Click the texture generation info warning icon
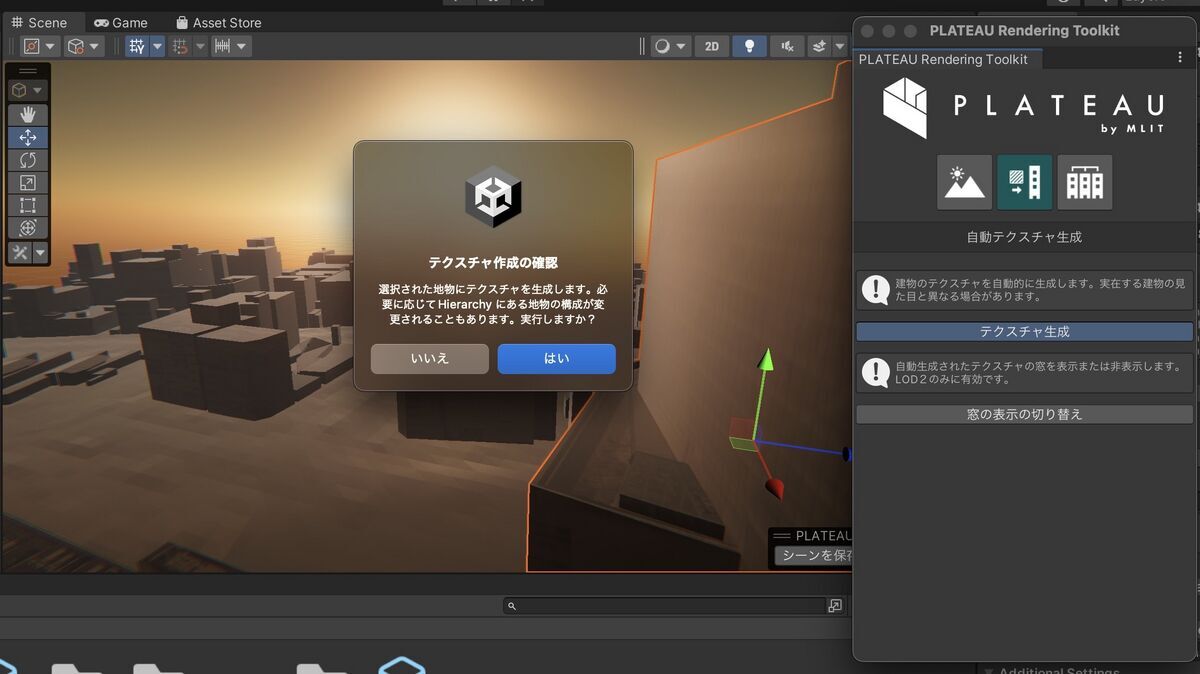This screenshot has width=1200, height=674. 876,290
